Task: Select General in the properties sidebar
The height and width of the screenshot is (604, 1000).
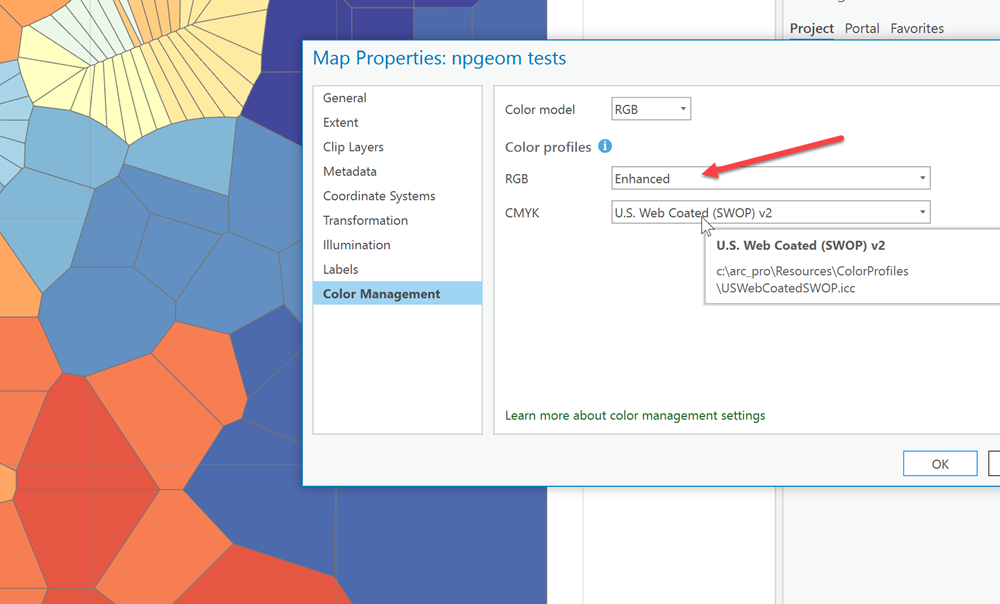Action: (346, 97)
